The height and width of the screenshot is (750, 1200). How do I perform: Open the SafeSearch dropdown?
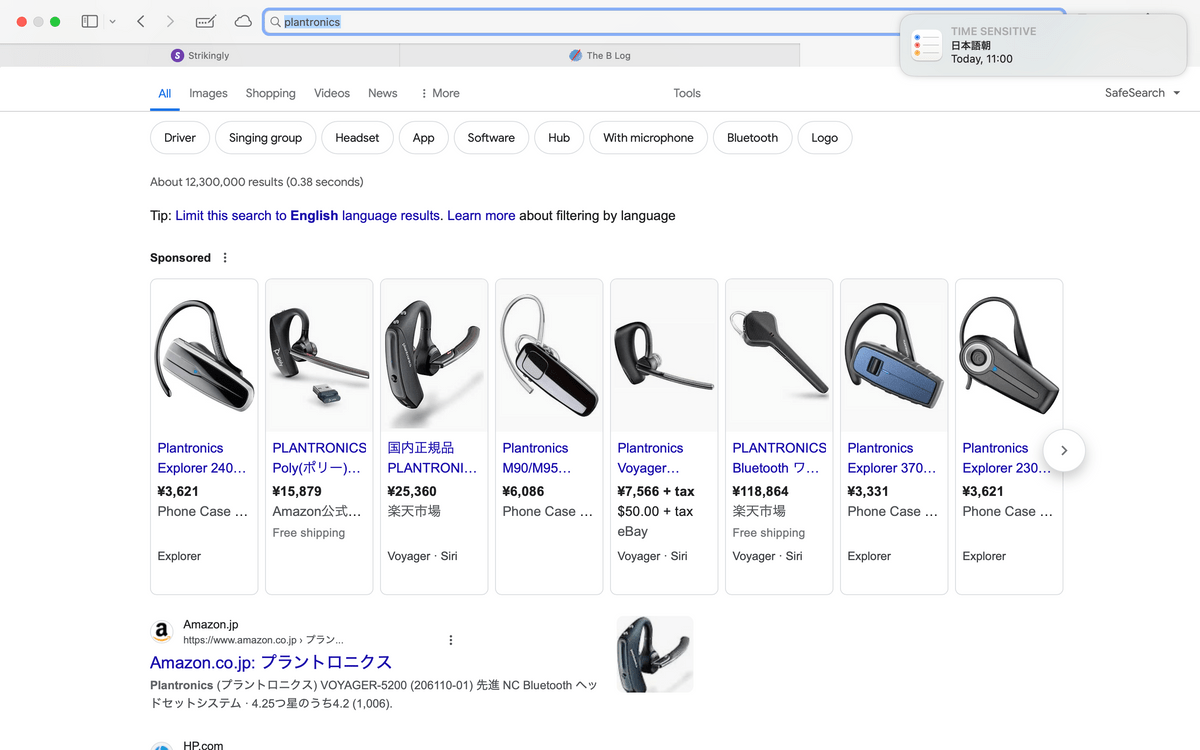click(x=1142, y=93)
